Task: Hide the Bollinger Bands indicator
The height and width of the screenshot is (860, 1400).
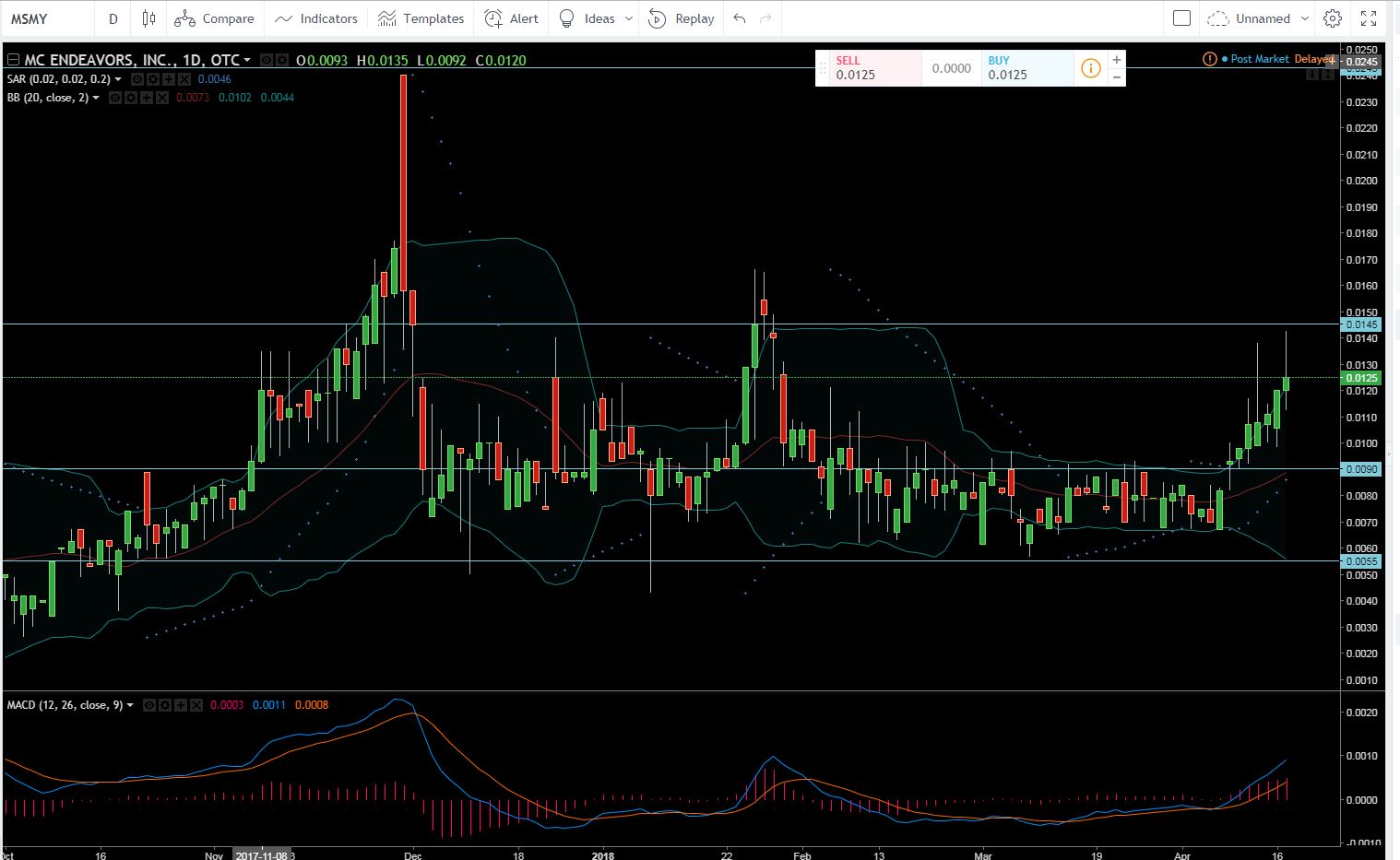Action: [x=114, y=97]
